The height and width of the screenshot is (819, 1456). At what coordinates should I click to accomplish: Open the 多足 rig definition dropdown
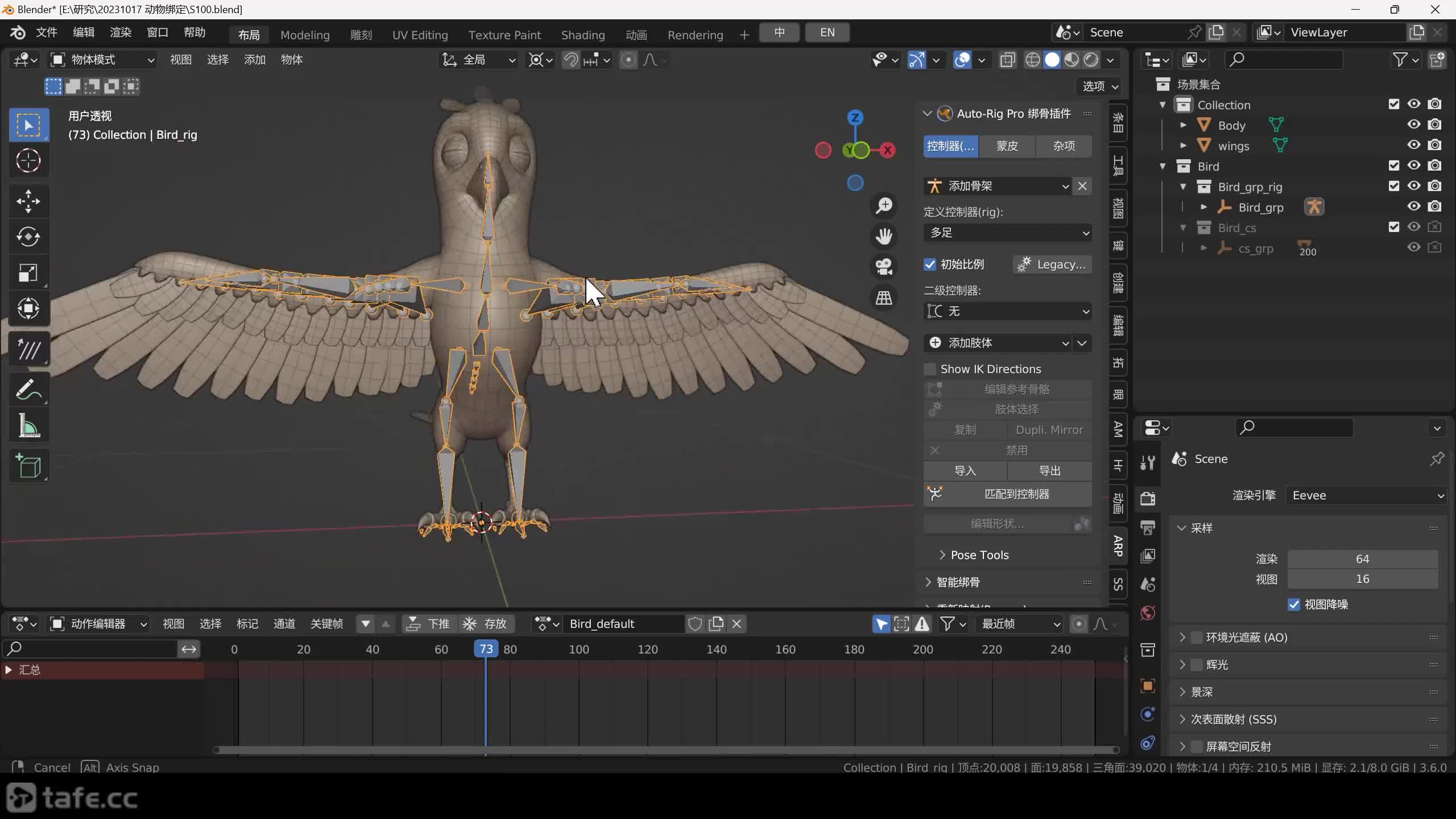[x=1007, y=233]
